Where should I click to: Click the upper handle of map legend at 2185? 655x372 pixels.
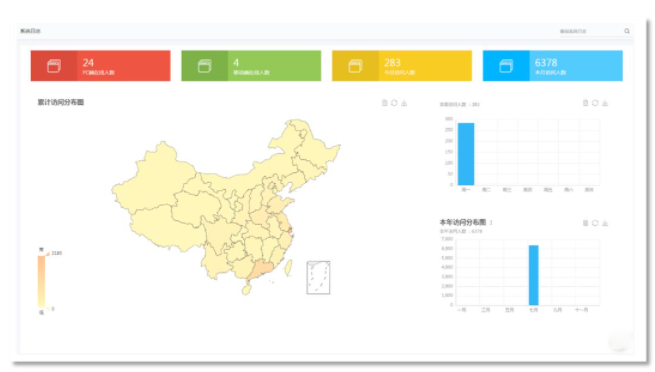(x=48, y=254)
